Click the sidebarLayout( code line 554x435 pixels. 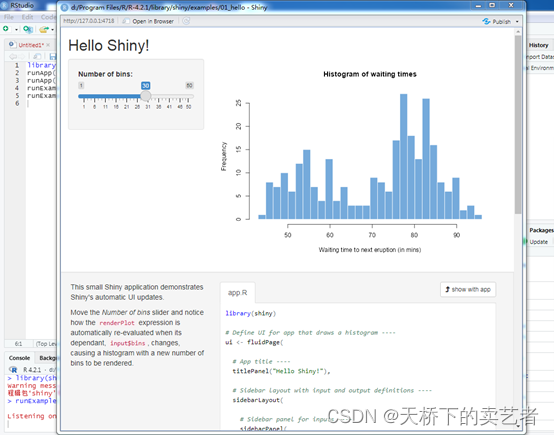[258, 400]
